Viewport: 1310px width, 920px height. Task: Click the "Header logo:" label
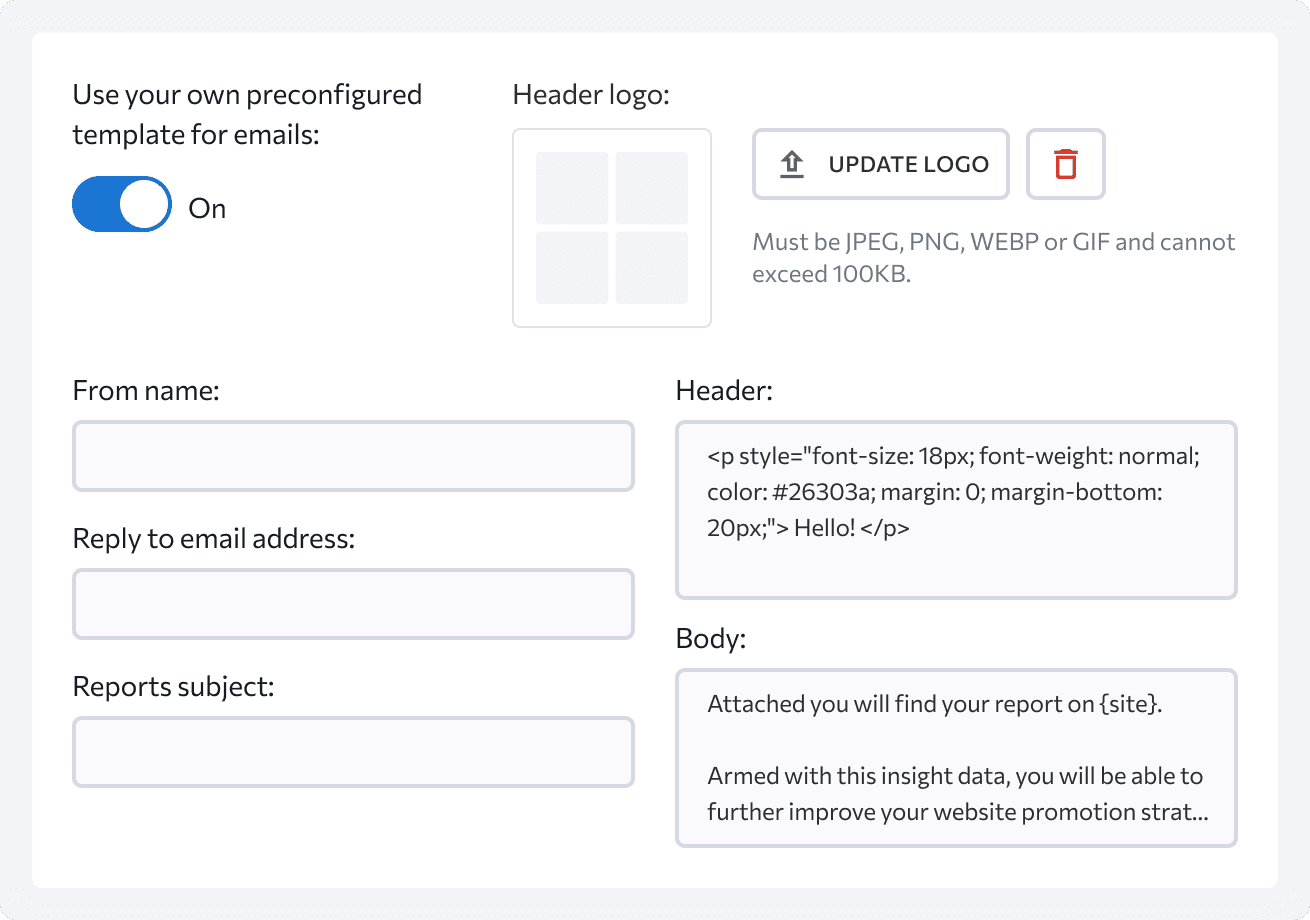pyautogui.click(x=590, y=95)
